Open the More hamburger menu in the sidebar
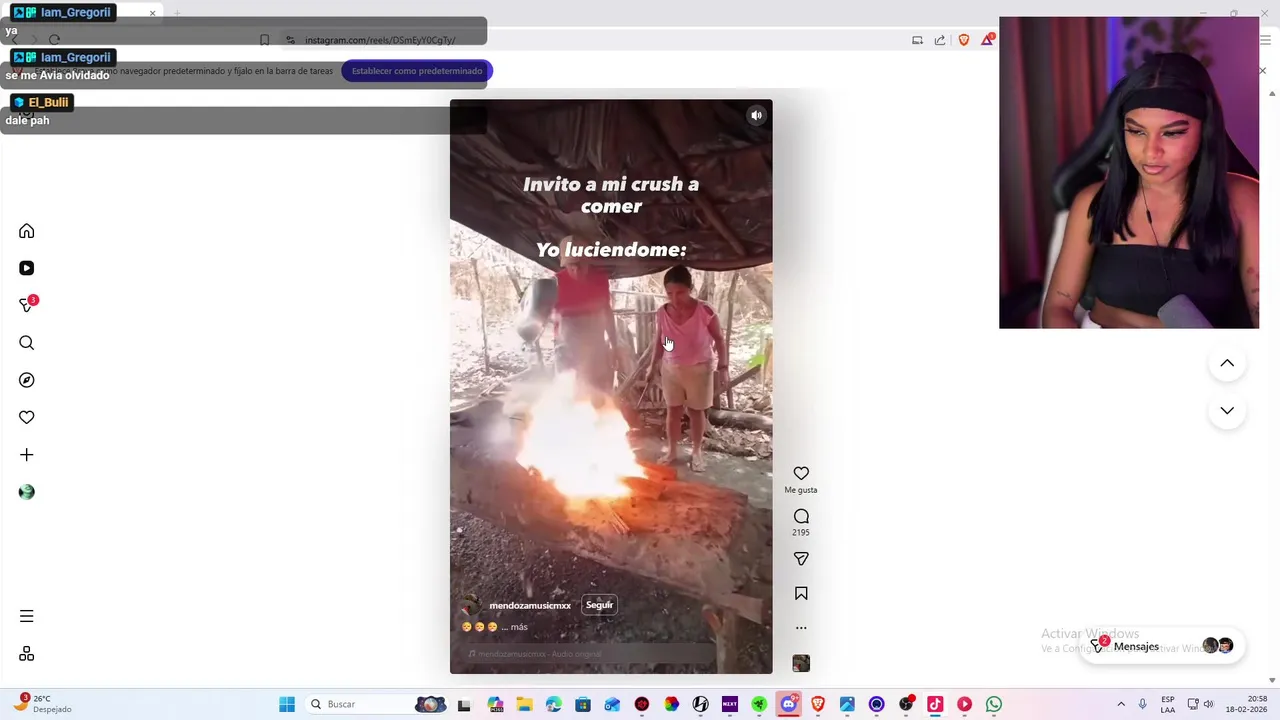The image size is (1280, 720). [x=27, y=616]
